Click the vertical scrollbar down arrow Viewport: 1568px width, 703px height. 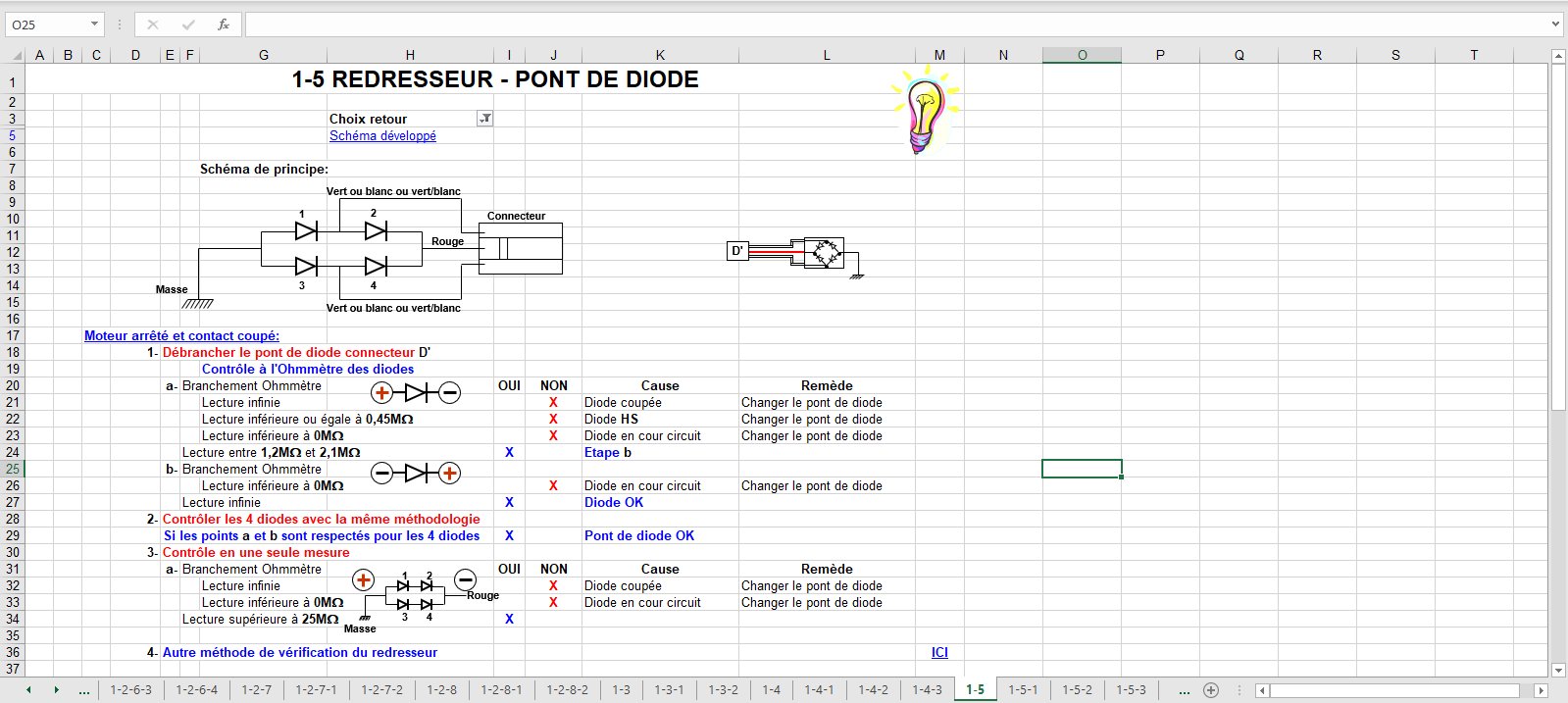[x=1558, y=670]
